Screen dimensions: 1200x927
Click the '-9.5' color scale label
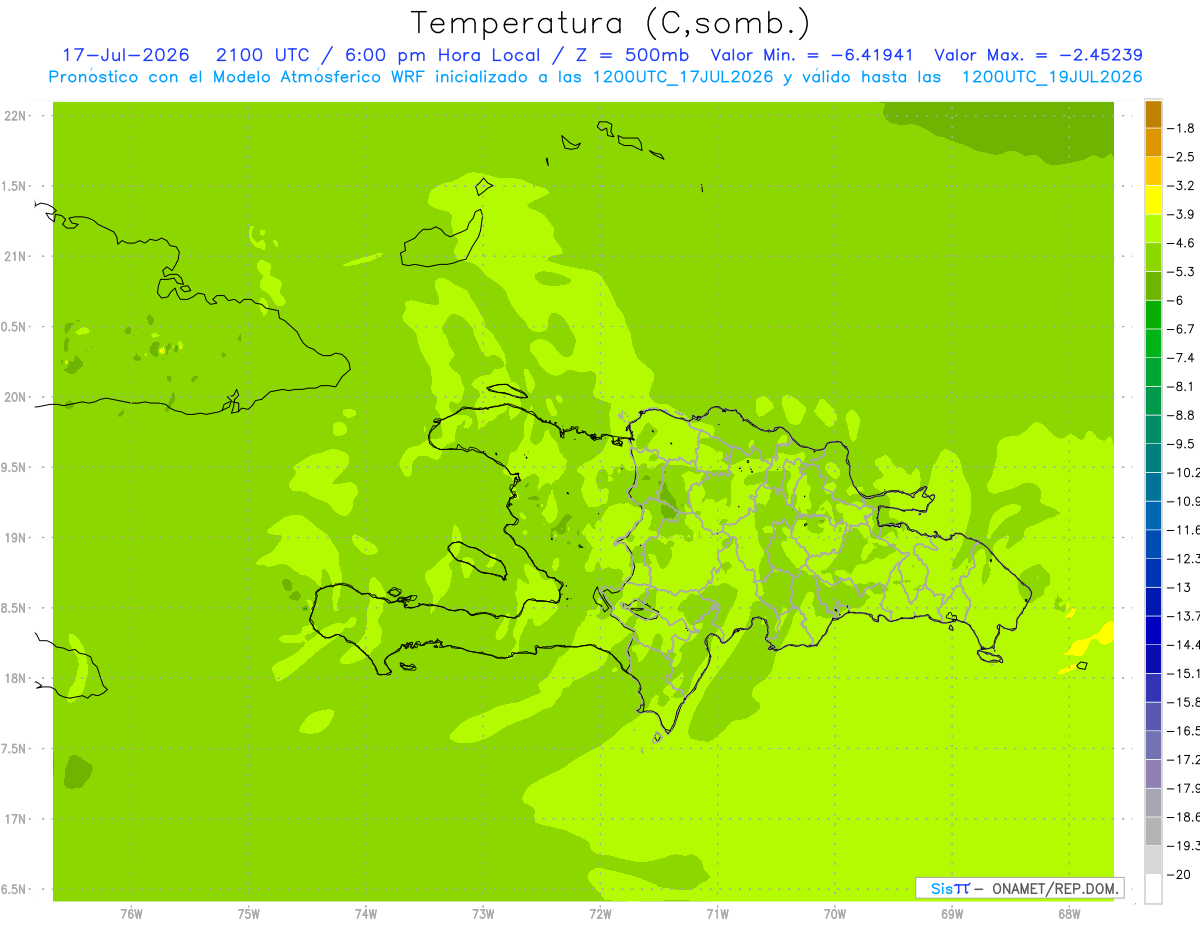click(1182, 444)
